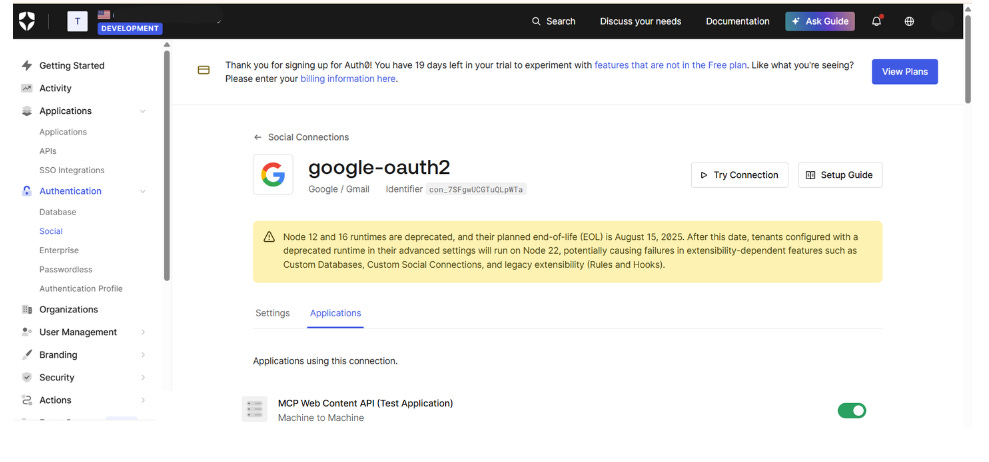This screenshot has width=989, height=462.
Task: Click the Search text in header
Action: point(561,21)
